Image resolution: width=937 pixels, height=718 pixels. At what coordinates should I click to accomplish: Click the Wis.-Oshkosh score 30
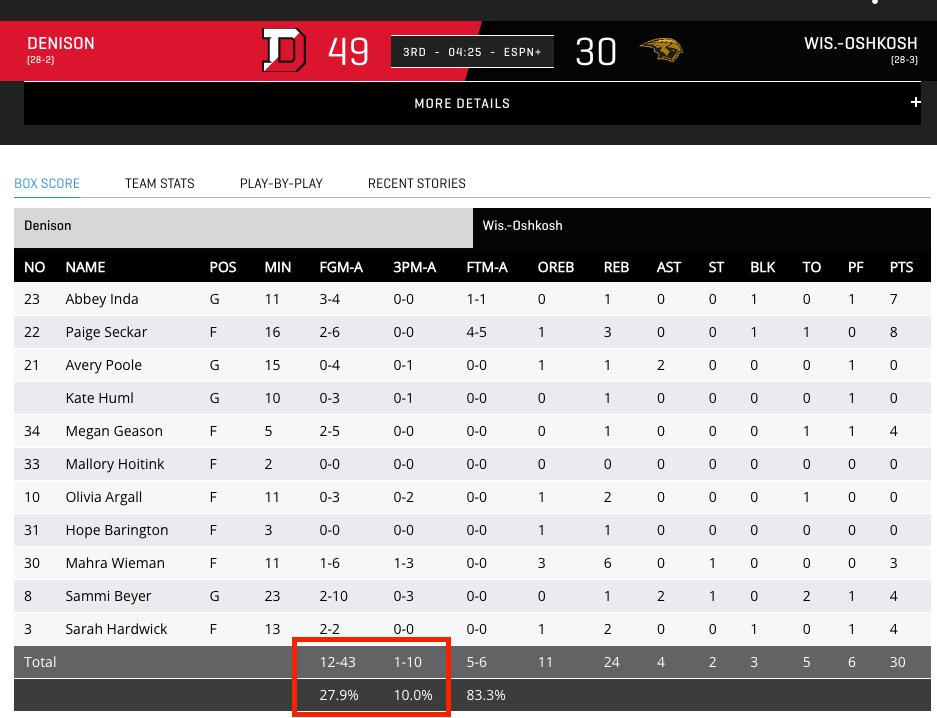tap(596, 52)
